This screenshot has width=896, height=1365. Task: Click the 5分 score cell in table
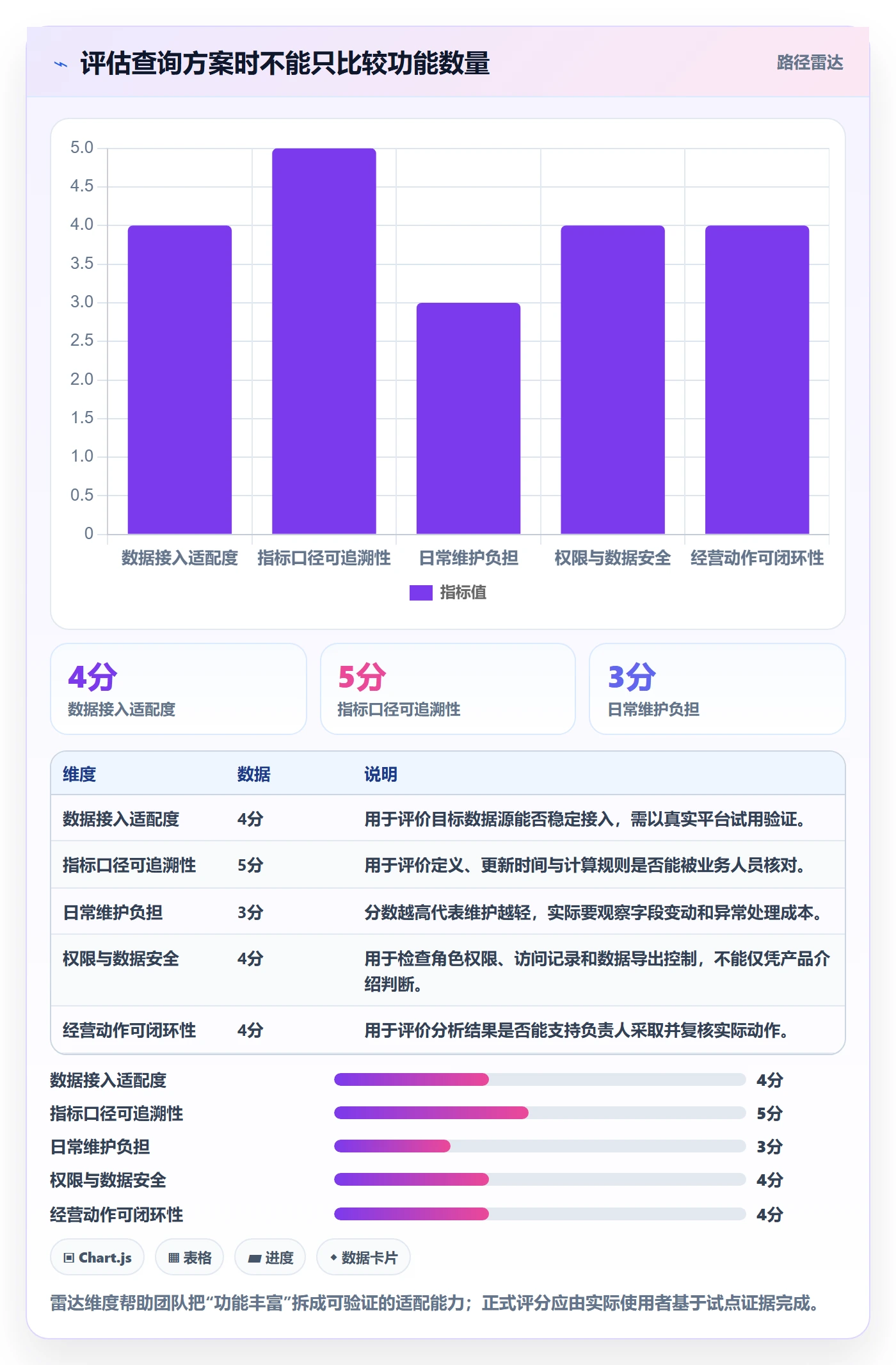[x=250, y=865]
